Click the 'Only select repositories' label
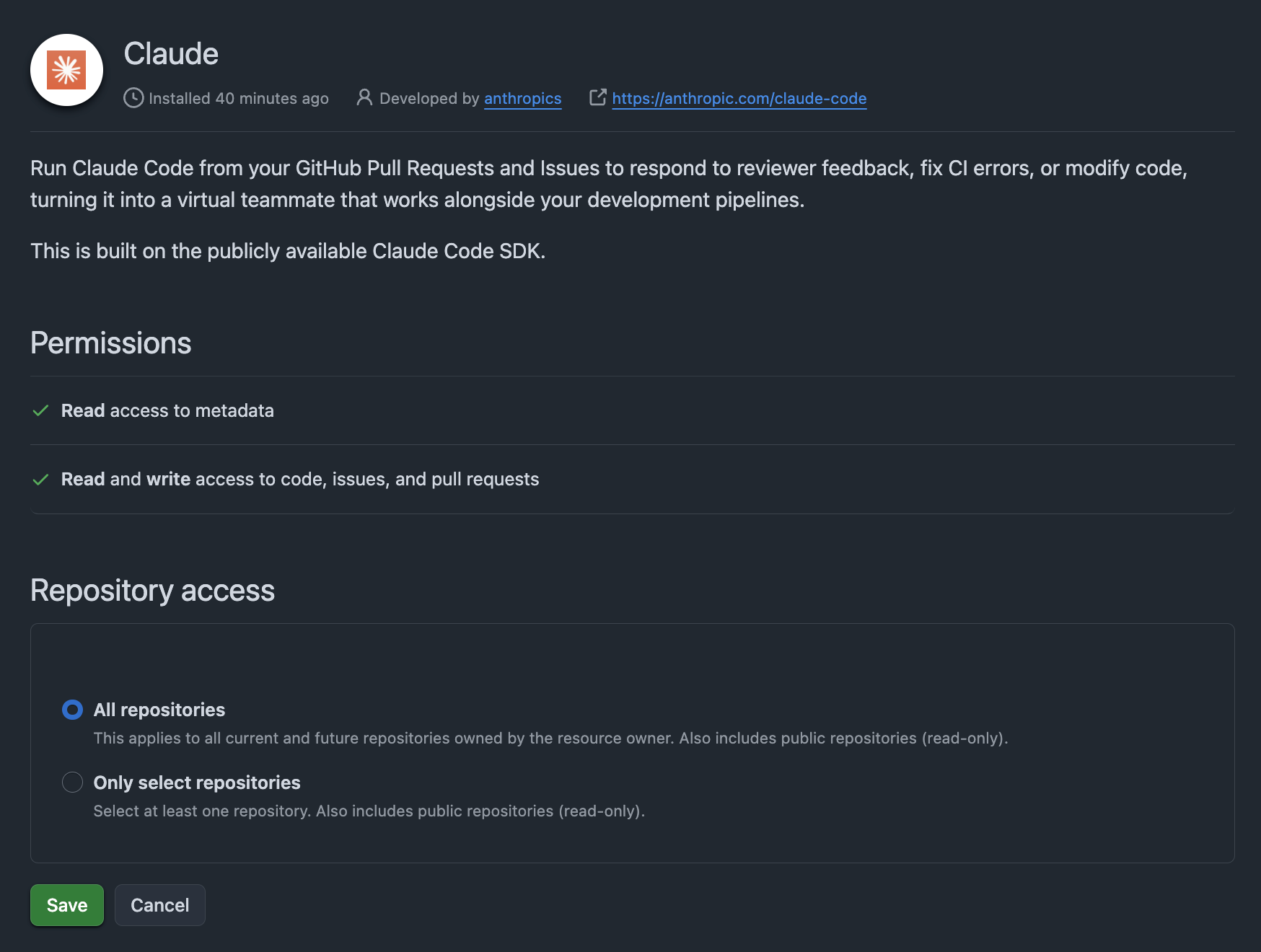This screenshot has height=952, width=1261. click(x=197, y=783)
